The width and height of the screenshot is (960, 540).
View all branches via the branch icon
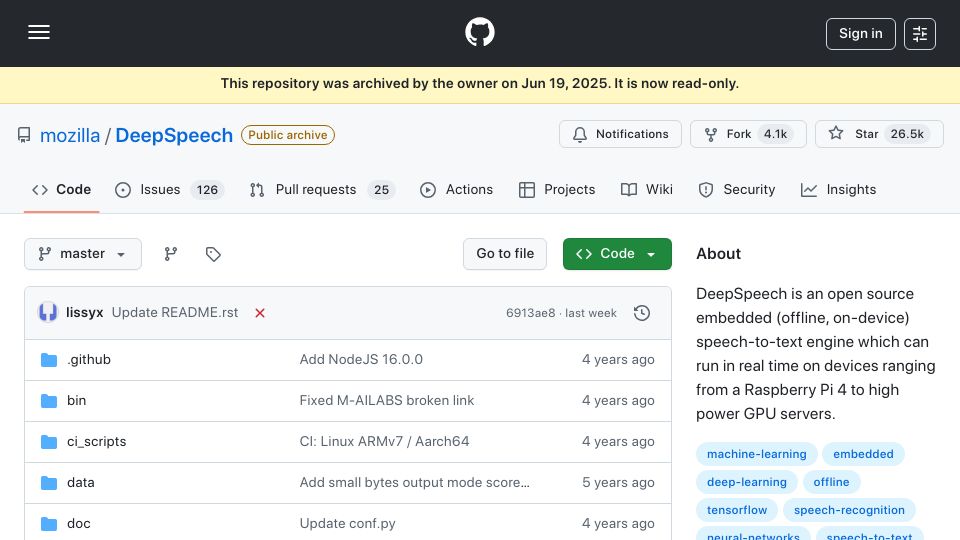171,254
